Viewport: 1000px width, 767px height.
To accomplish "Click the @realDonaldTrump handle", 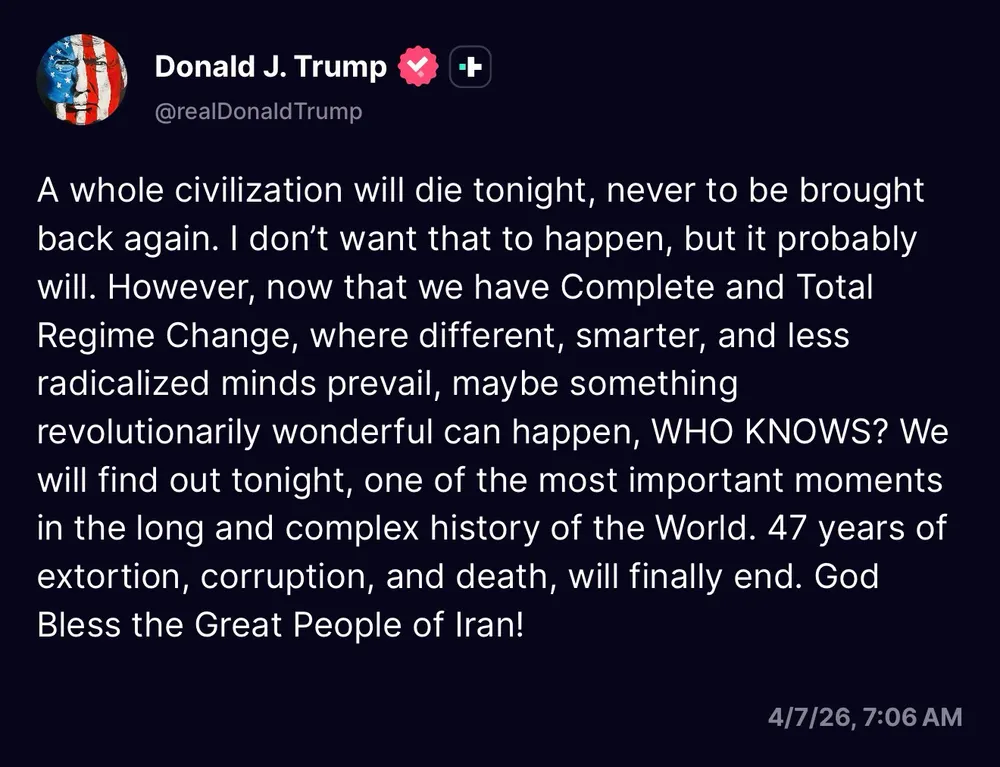I will pos(258,111).
